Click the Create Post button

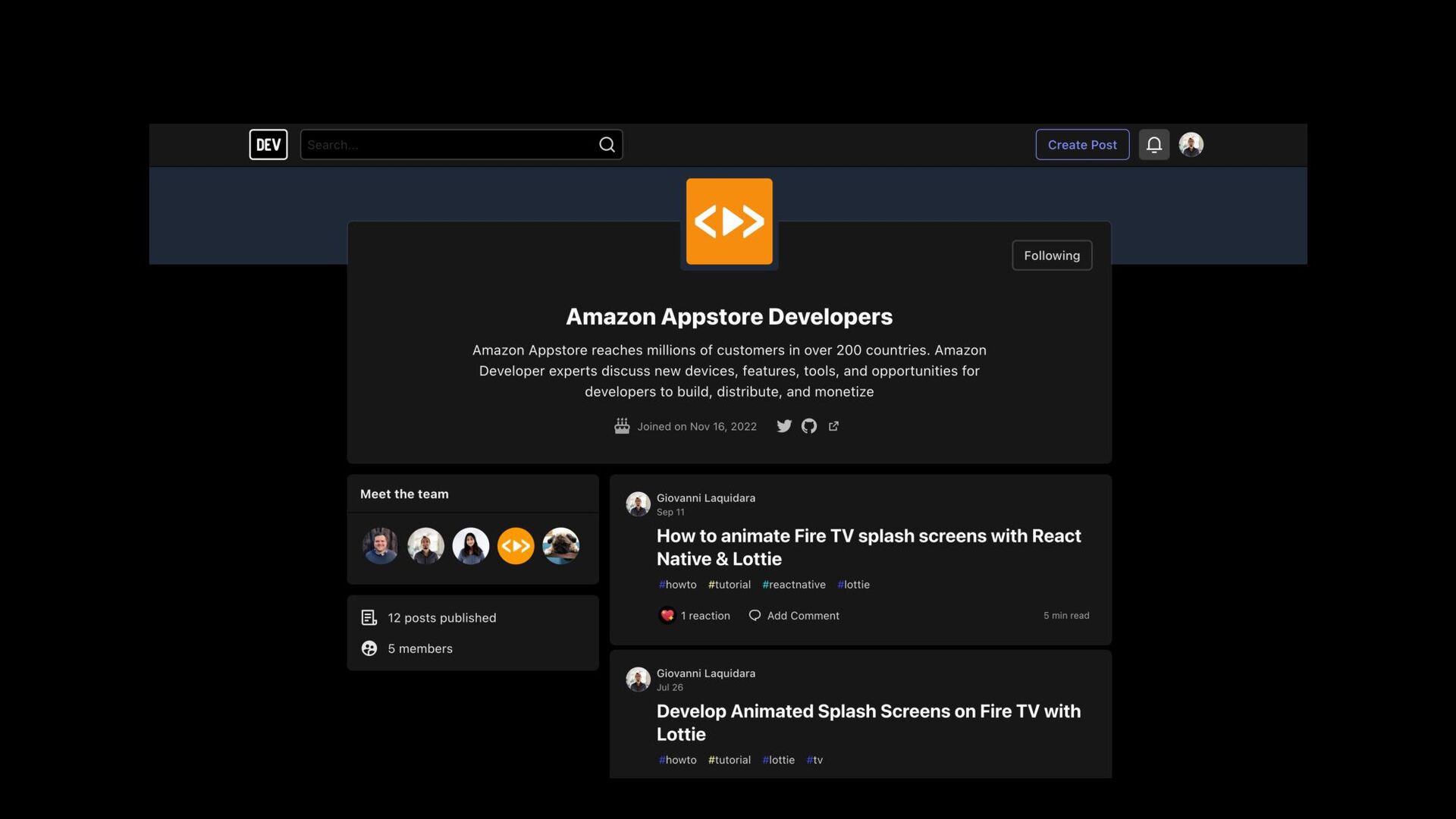coord(1082,145)
